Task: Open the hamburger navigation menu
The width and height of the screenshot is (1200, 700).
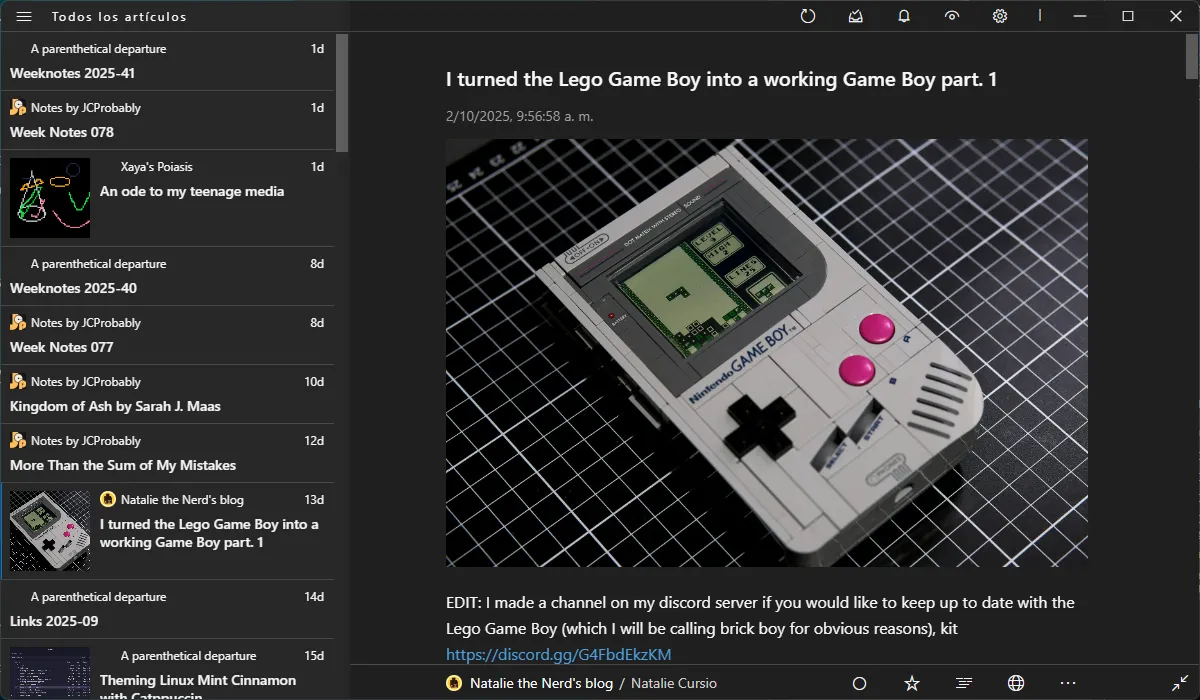Action: click(24, 16)
